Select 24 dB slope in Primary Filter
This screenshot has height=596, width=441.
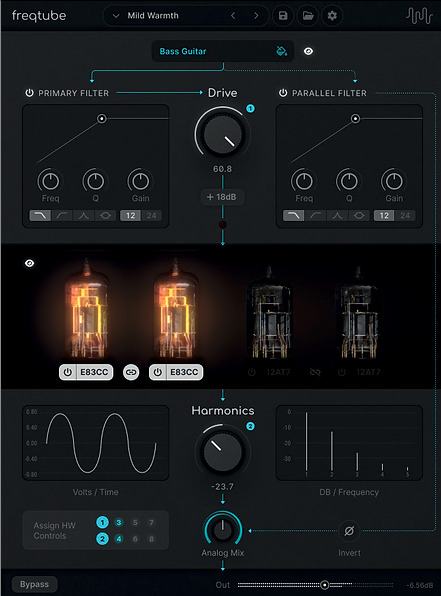[151, 216]
